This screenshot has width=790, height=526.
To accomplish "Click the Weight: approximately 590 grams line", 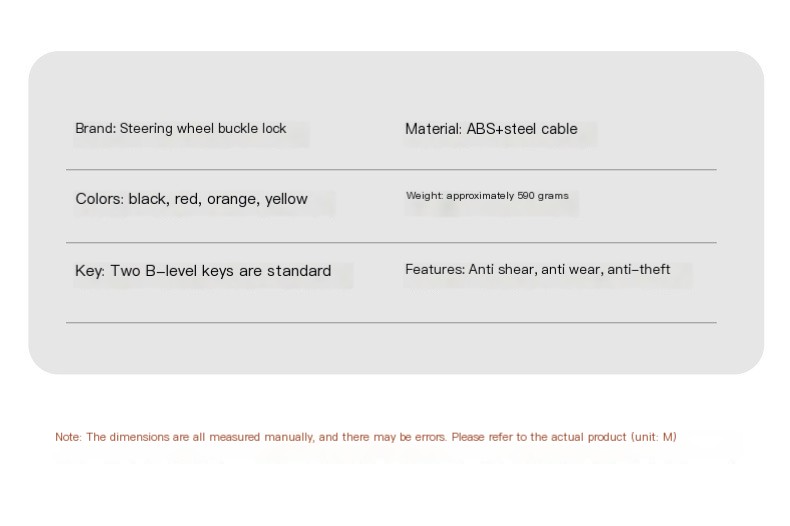I will coord(486,196).
